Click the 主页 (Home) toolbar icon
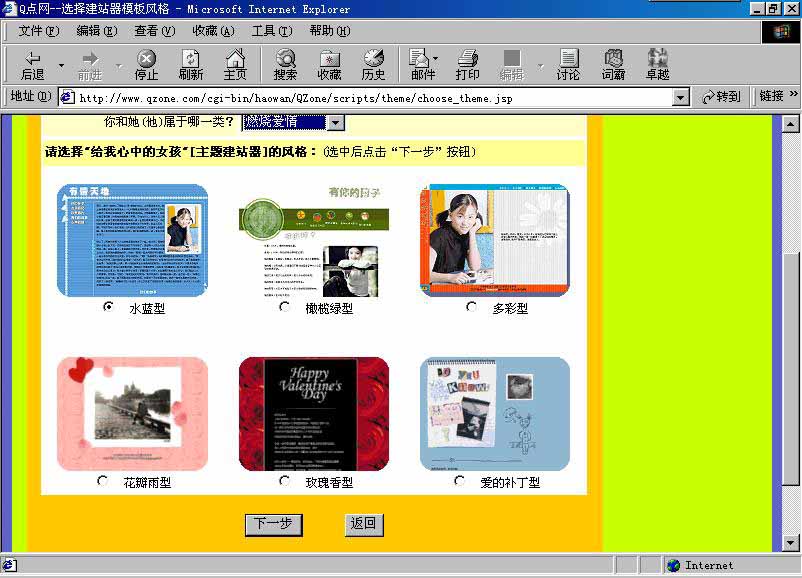Image resolution: width=802 pixels, height=578 pixels. [x=236, y=62]
